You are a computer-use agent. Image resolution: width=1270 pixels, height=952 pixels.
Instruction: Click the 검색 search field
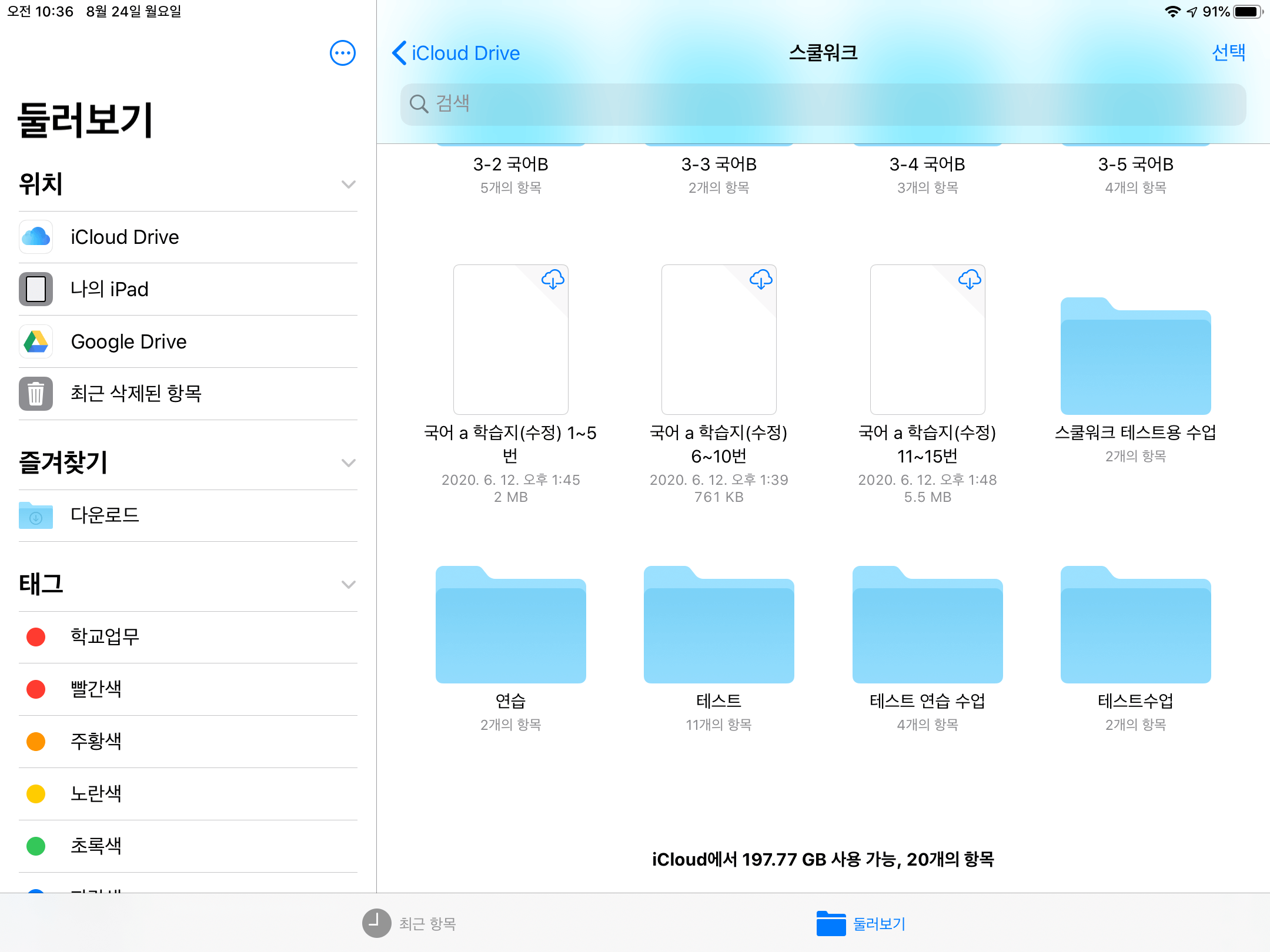[x=823, y=104]
